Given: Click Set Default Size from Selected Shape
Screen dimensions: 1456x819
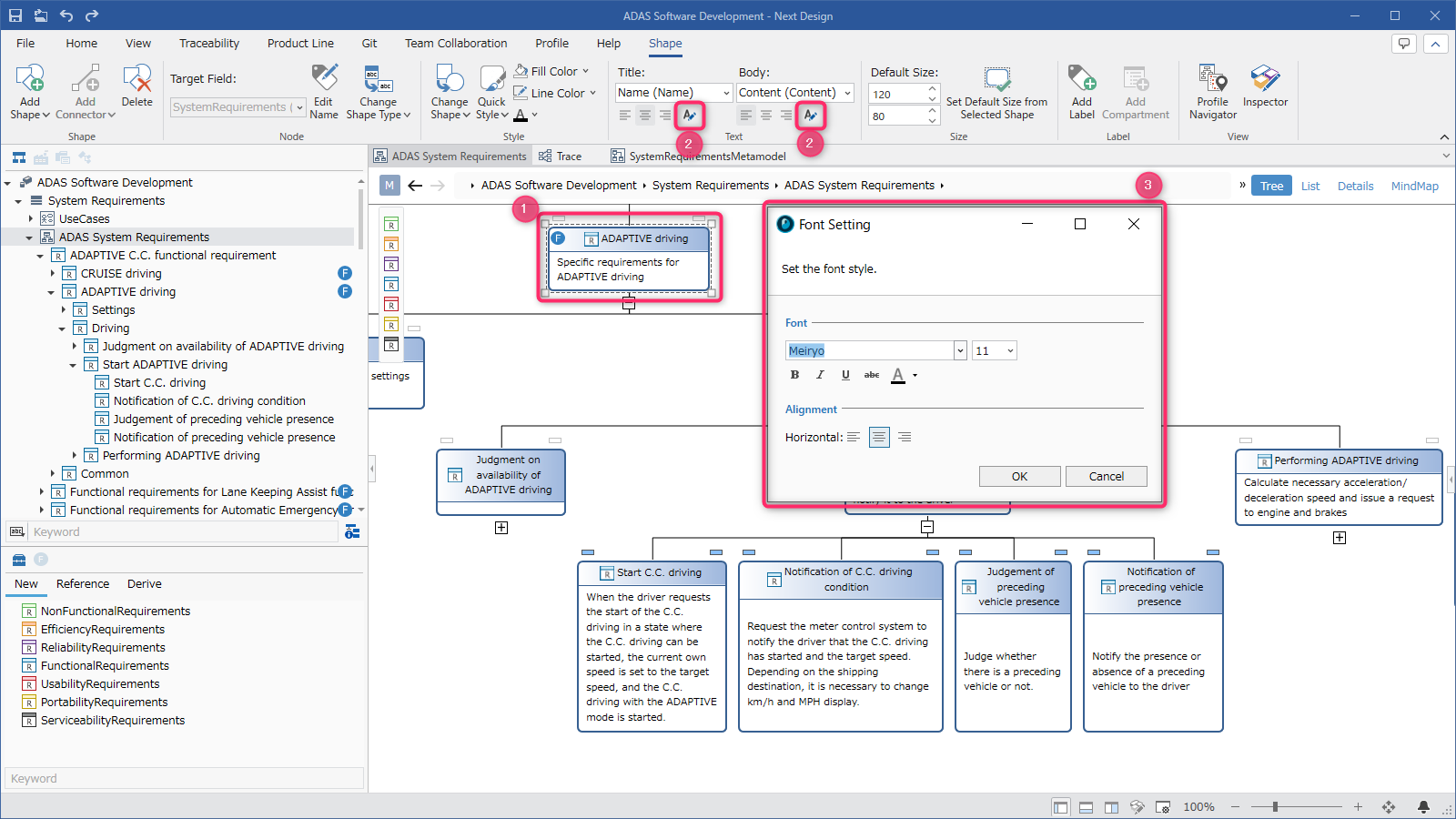Looking at the screenshot, I should (996, 92).
